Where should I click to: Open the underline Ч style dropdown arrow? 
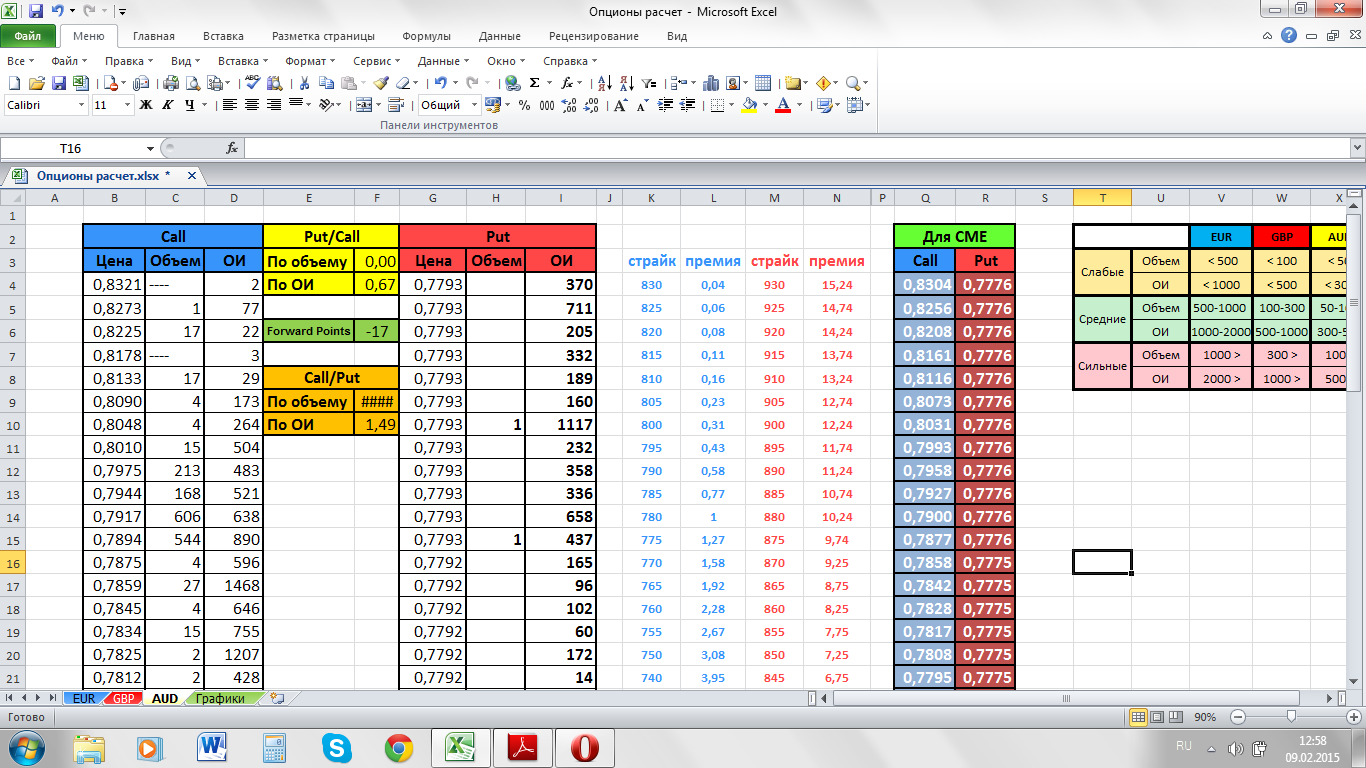[x=204, y=105]
